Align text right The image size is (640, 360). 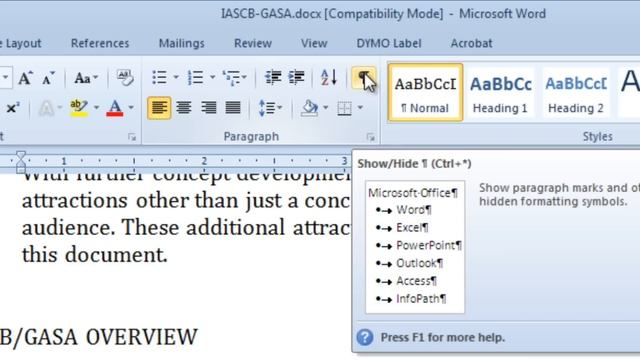209,108
